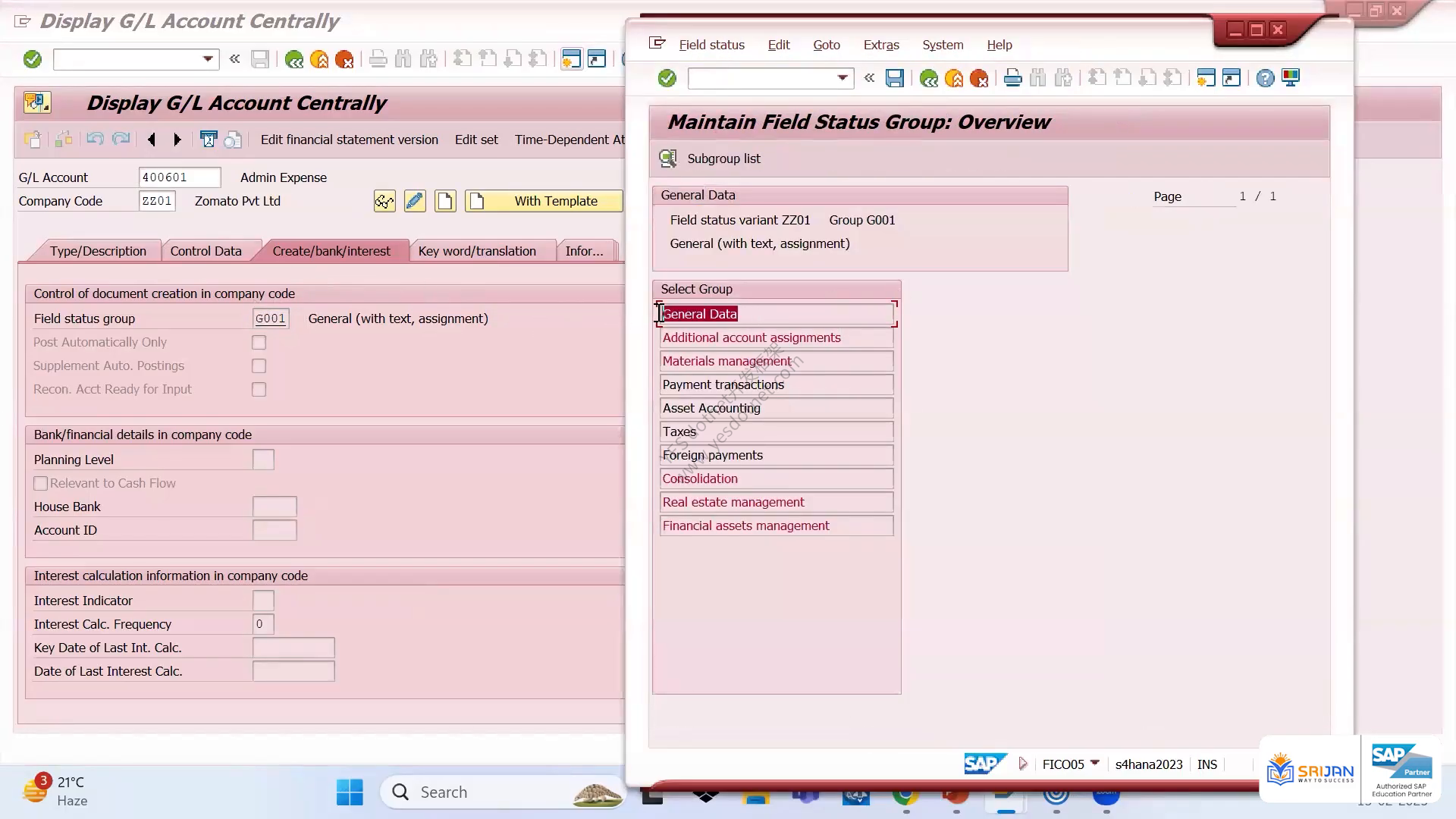This screenshot has width=1456, height=819.
Task: Toggle Recon. Acct Ready for Input checkbox
Action: [259, 390]
